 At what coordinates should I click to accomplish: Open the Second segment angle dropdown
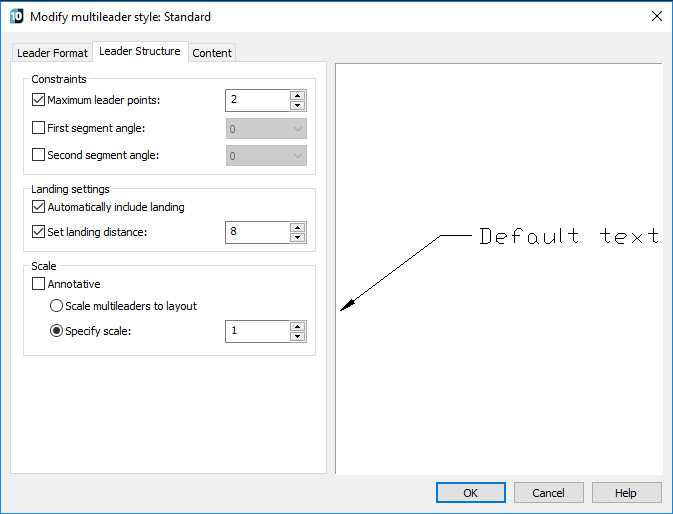point(266,156)
